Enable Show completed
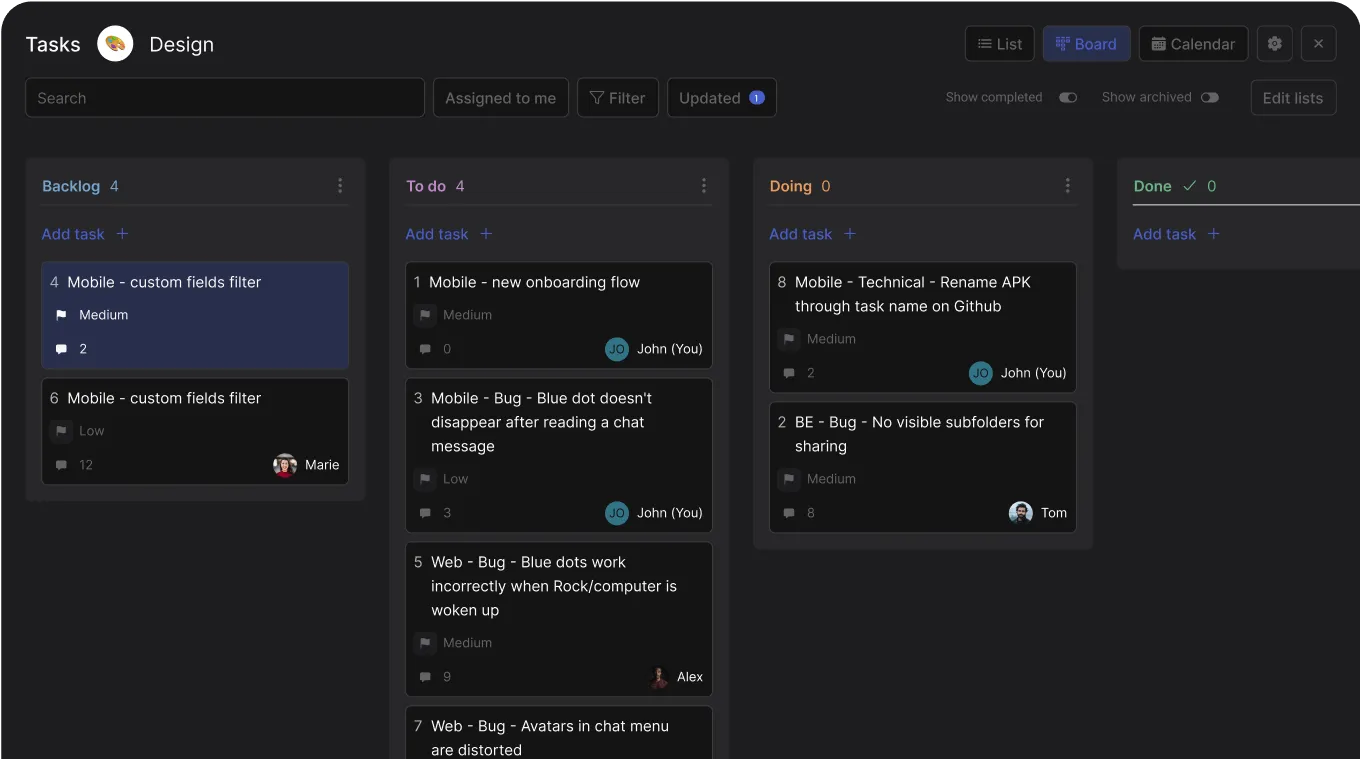 (1067, 97)
